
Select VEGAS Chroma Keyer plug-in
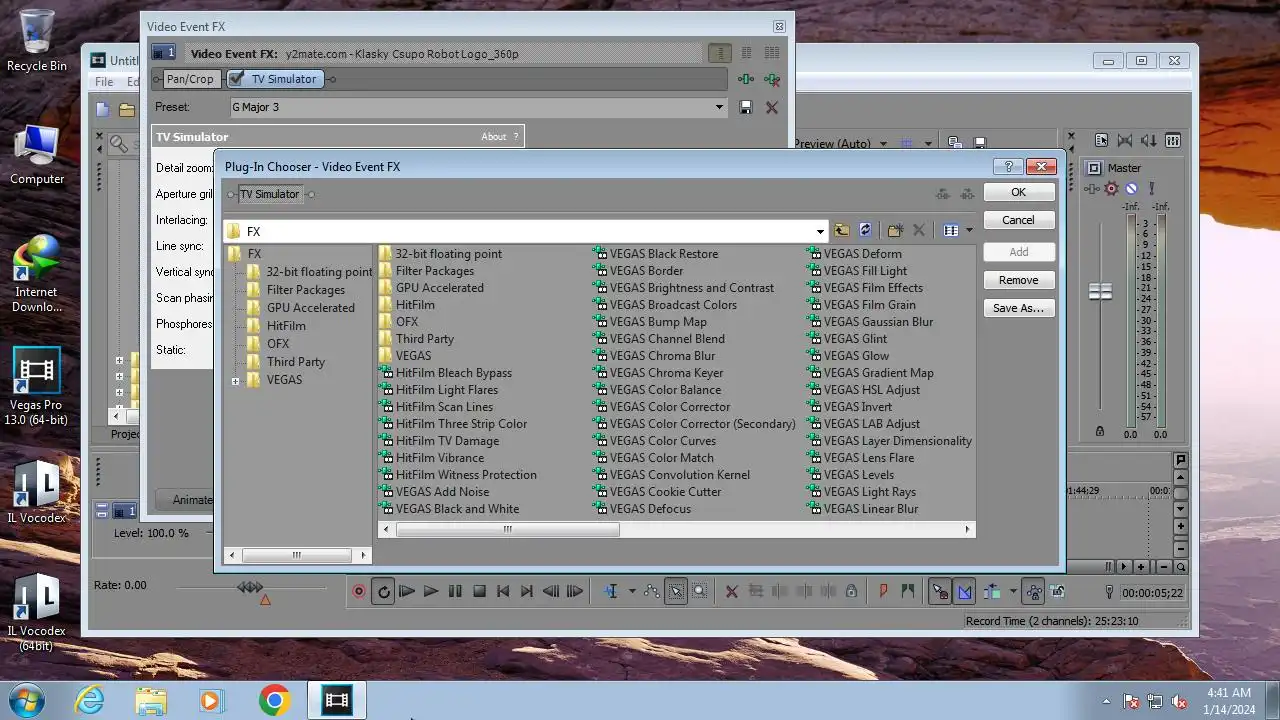tap(658, 373)
